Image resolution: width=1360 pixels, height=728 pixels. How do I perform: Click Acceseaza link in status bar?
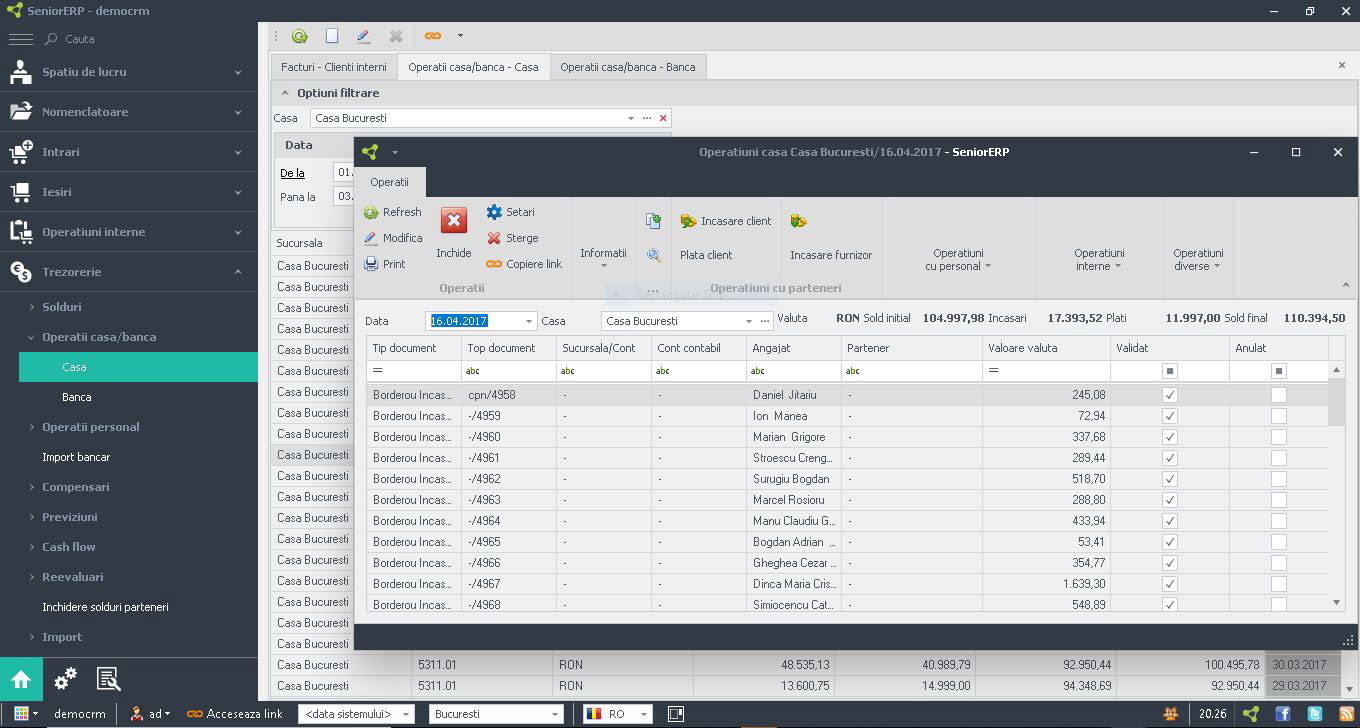235,714
